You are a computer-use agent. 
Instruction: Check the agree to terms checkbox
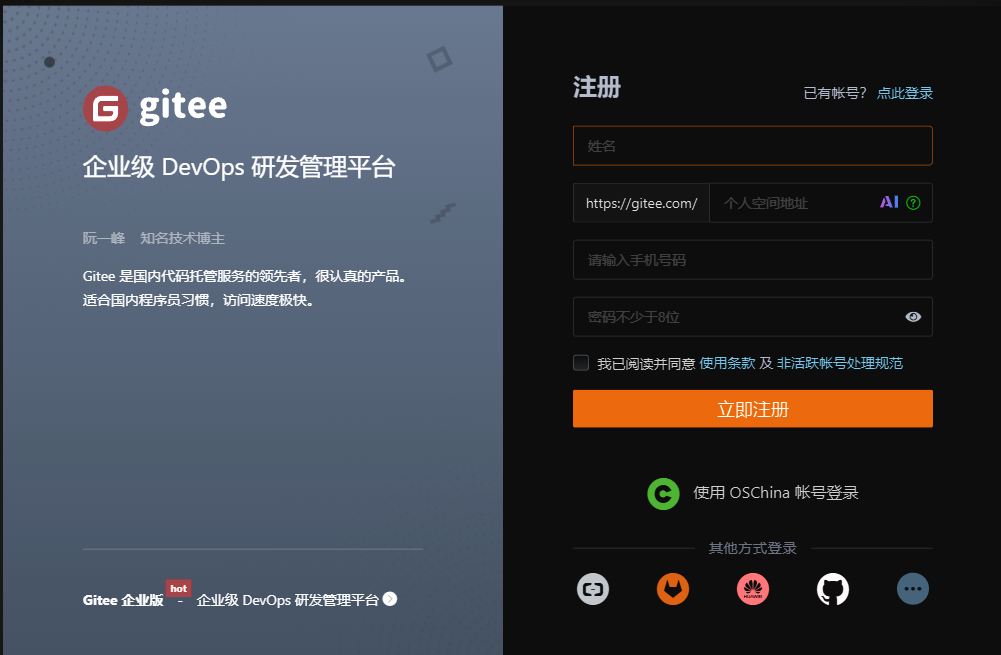tap(581, 363)
